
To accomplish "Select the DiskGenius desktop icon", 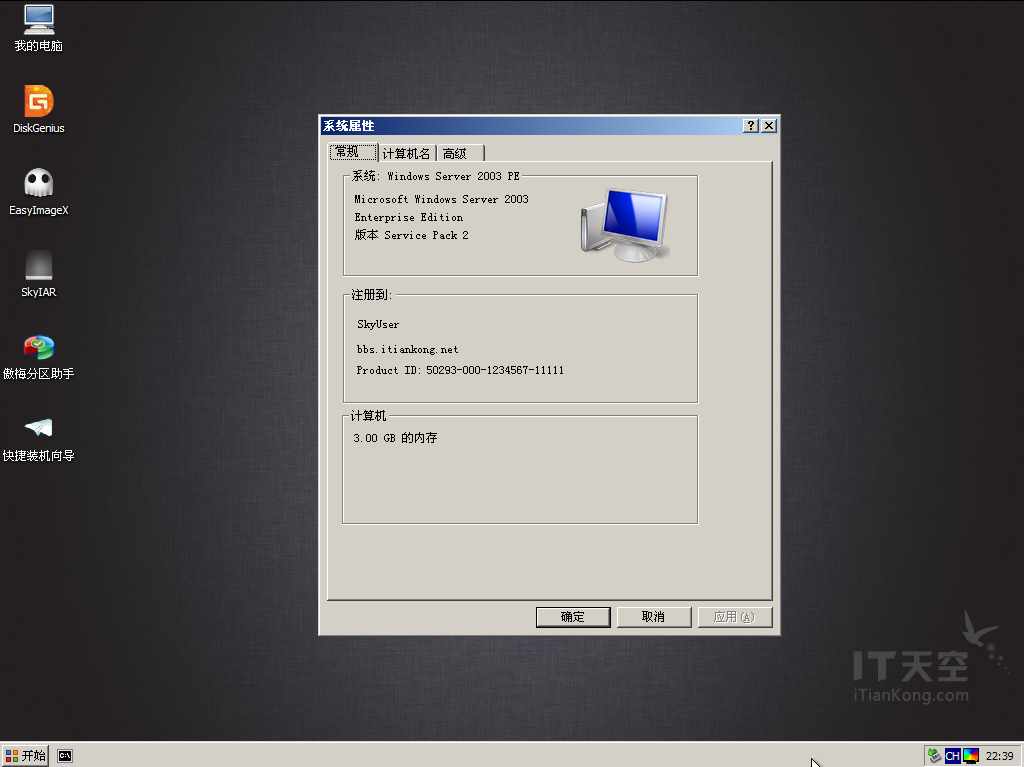I will (x=39, y=109).
